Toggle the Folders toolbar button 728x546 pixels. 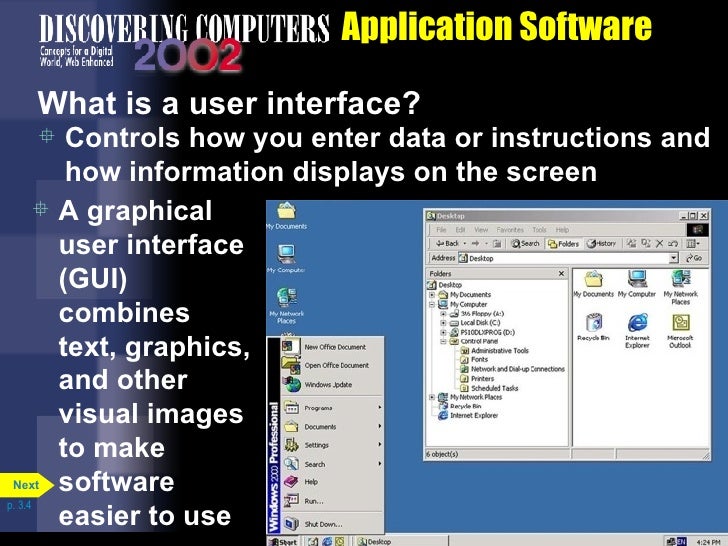click(563, 243)
